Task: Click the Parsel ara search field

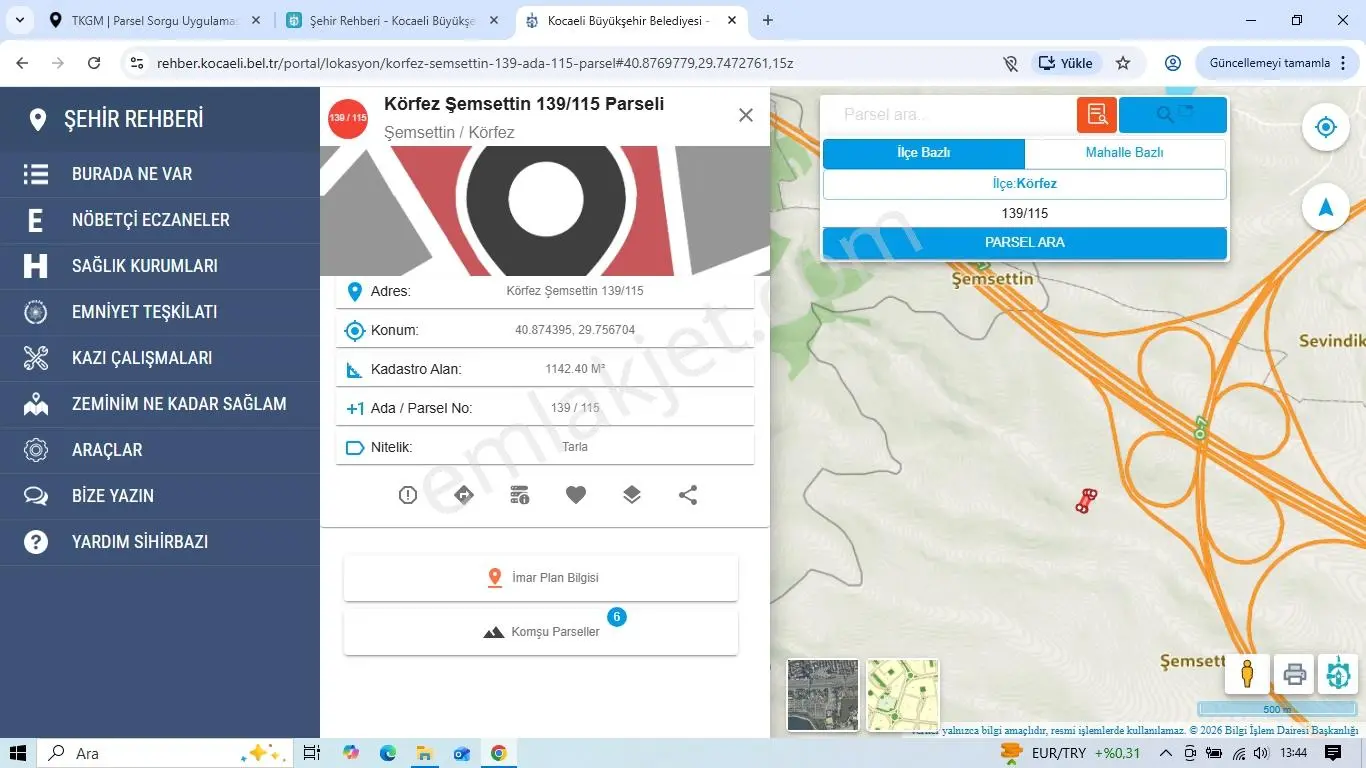Action: click(x=949, y=115)
